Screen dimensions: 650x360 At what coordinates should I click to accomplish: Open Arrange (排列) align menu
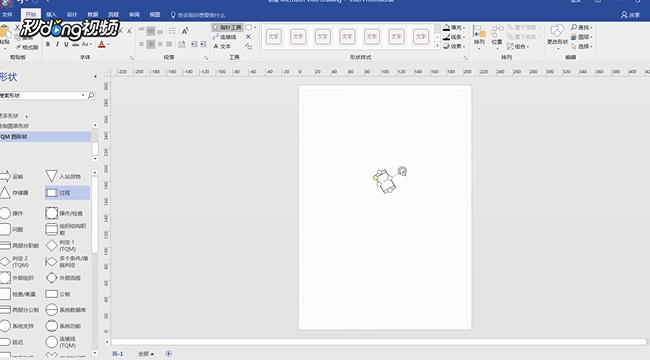click(479, 37)
